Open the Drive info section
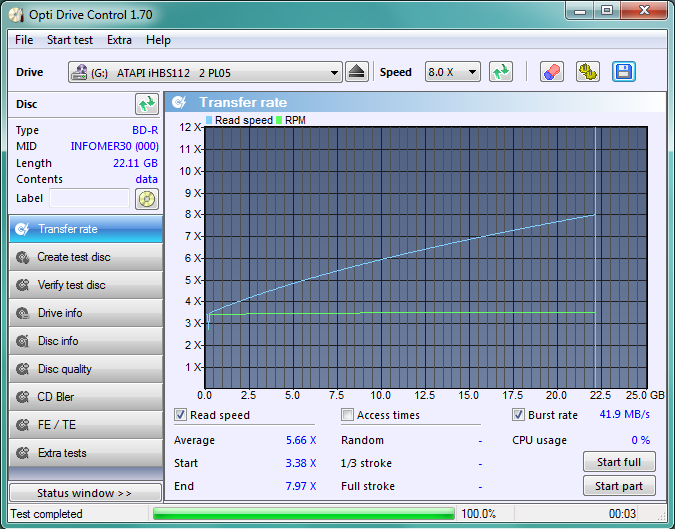Viewport: 675px width, 529px height. (86, 313)
